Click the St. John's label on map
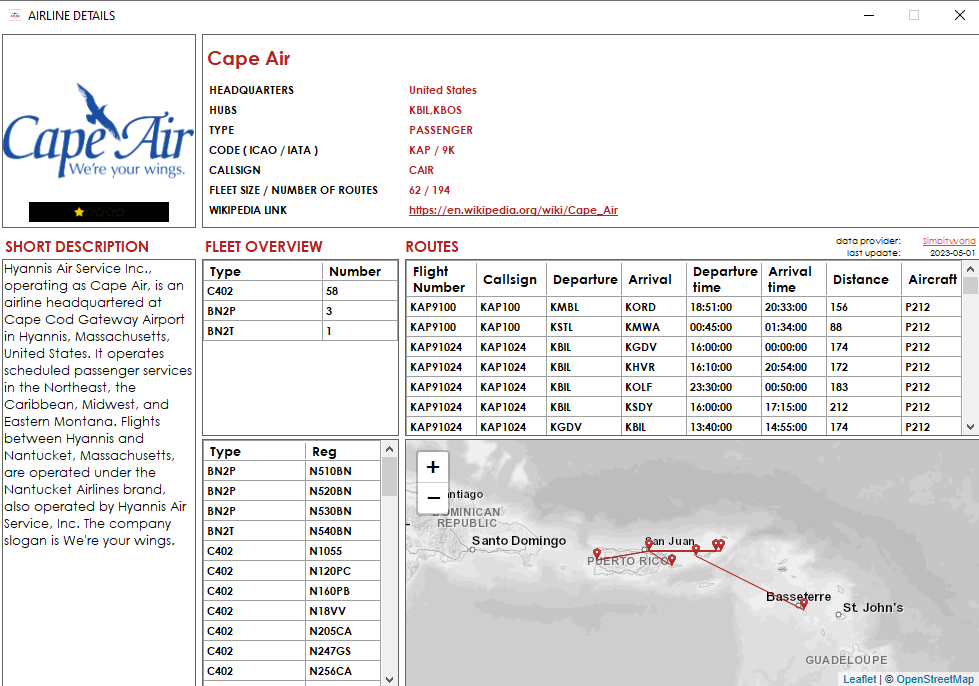This screenshot has height=686, width=979. point(873,607)
